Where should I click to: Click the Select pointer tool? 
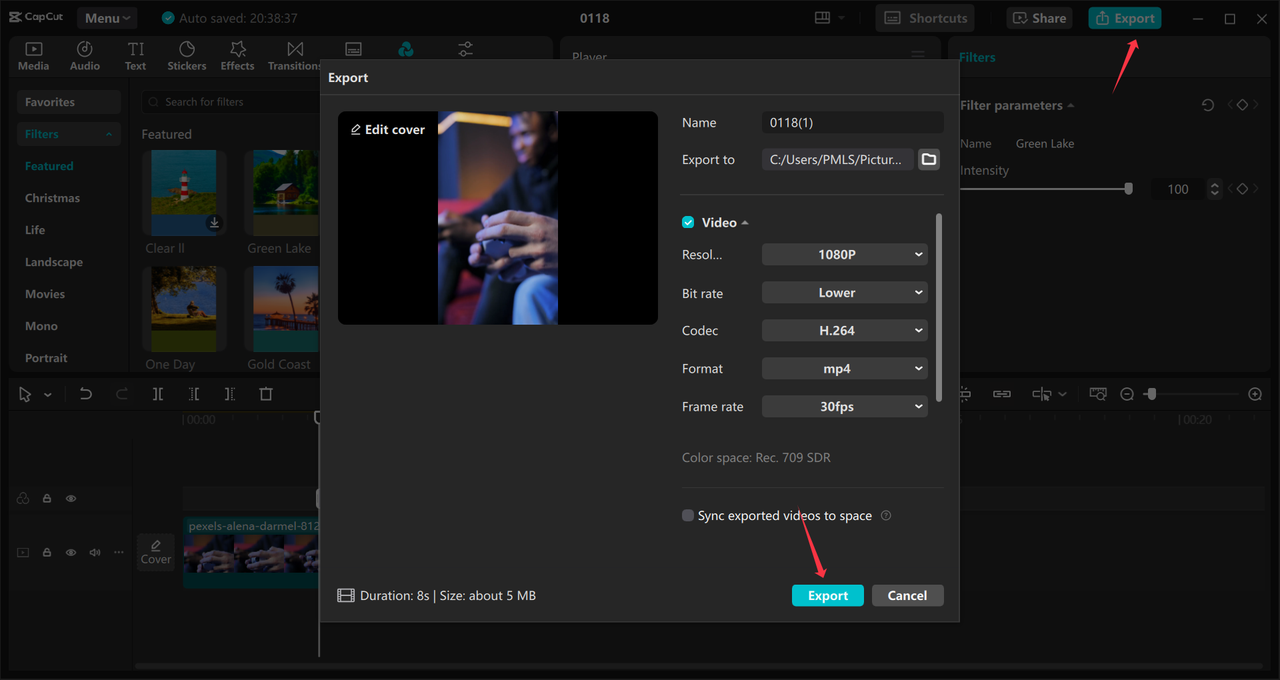[x=25, y=394]
